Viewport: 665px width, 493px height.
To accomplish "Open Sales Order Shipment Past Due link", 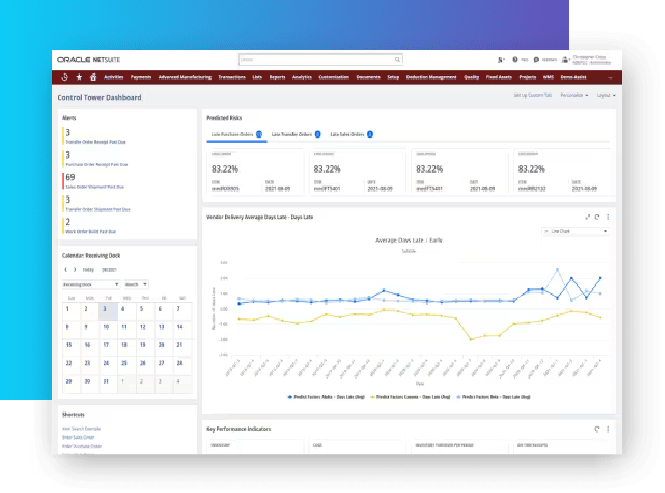I will [x=94, y=186].
